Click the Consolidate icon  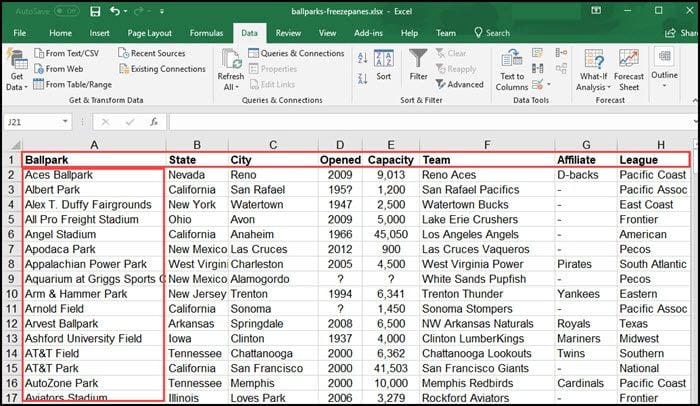coord(561,53)
